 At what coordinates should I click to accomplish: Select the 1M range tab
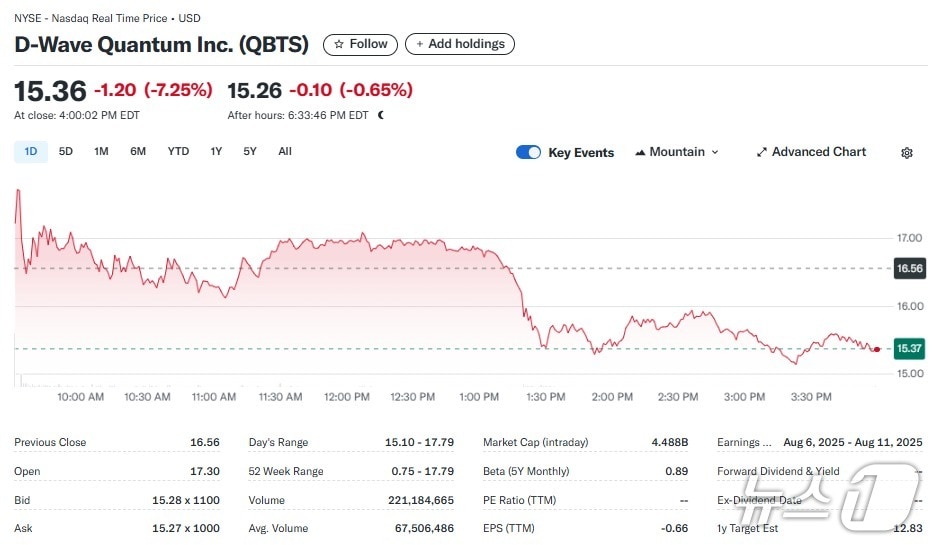[x=101, y=151]
